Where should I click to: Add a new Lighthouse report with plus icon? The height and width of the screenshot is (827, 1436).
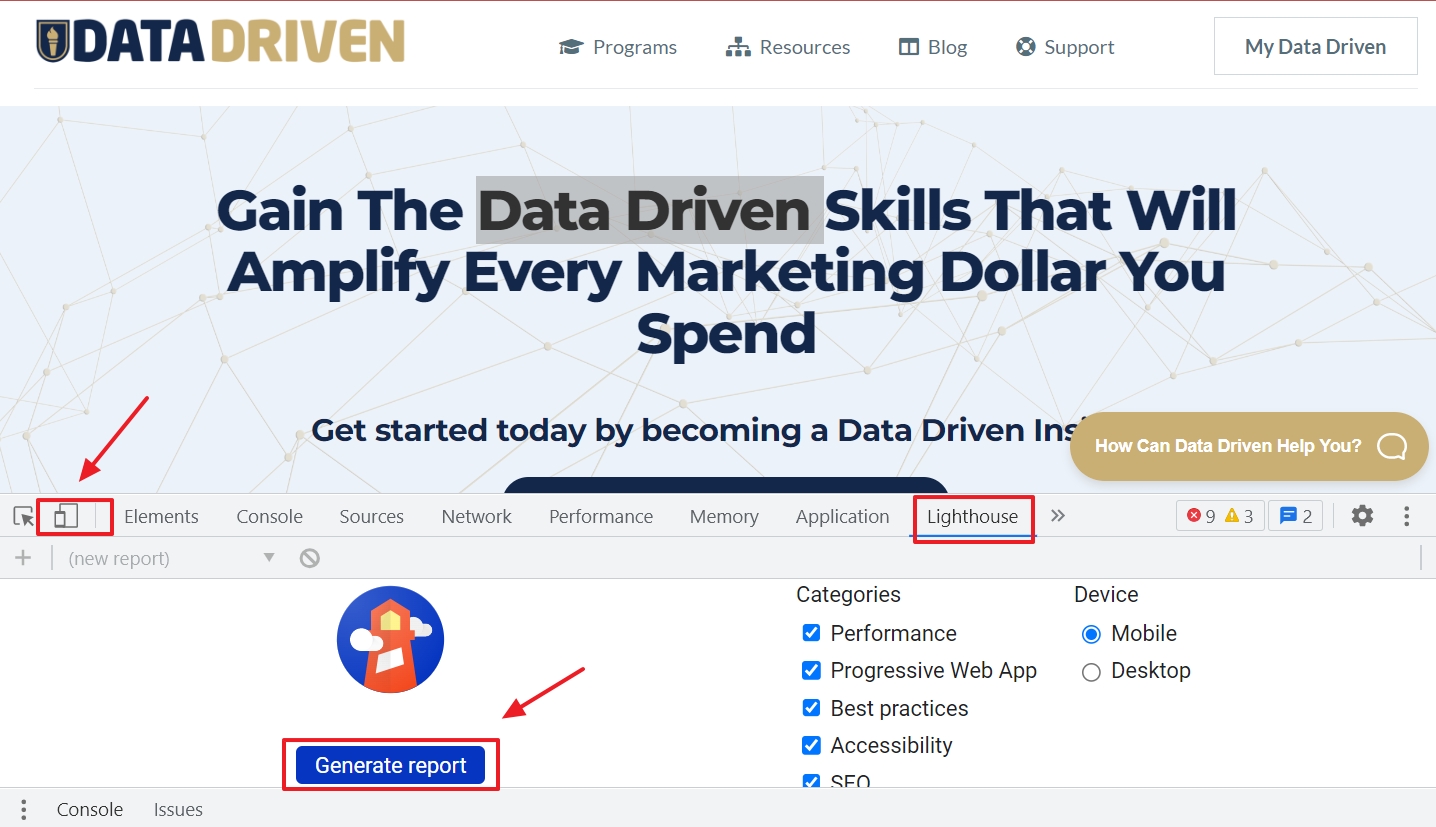click(23, 558)
